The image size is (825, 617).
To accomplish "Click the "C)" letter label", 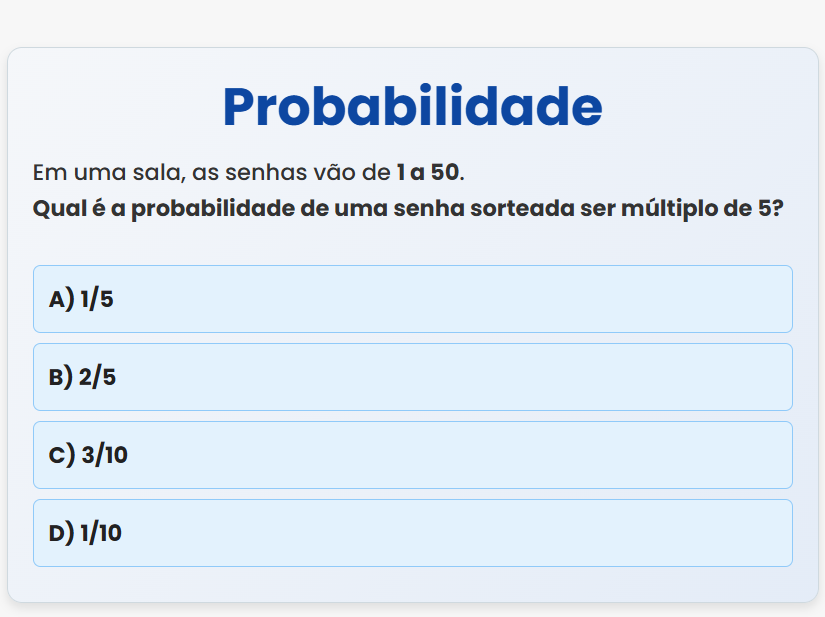I will [x=61, y=455].
